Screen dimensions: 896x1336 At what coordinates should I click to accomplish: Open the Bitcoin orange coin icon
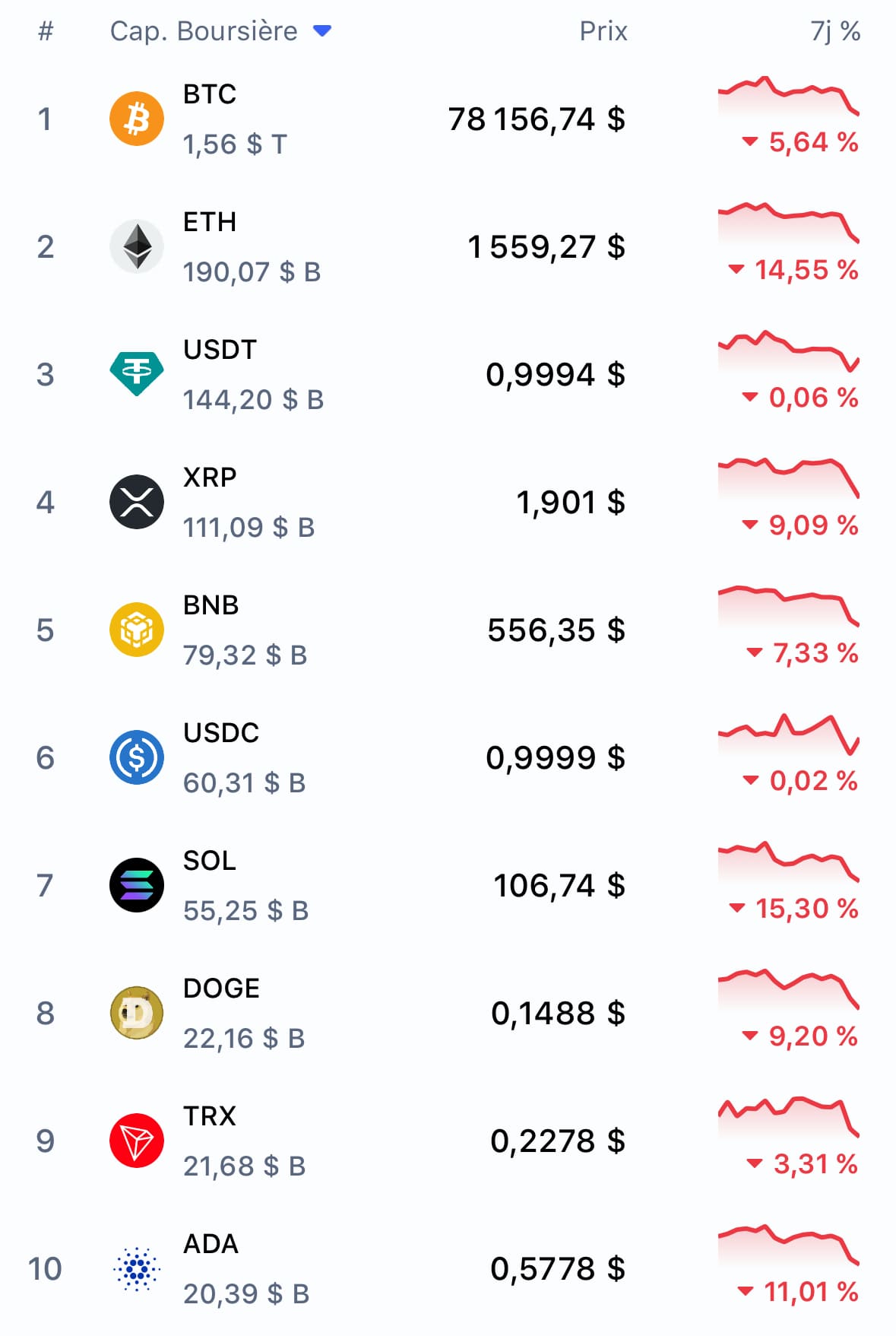coord(137,119)
